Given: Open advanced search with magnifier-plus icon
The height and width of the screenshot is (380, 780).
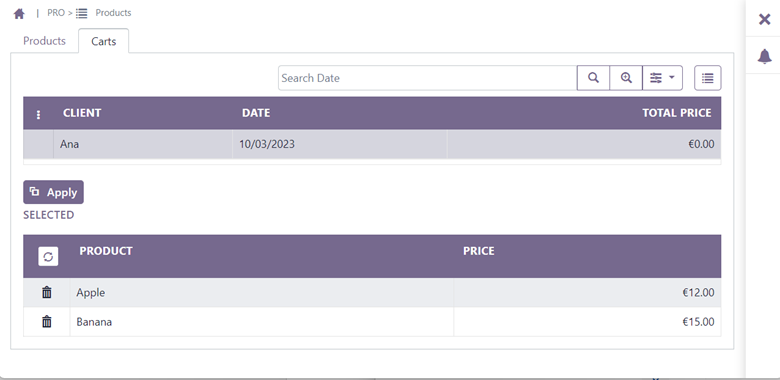Looking at the screenshot, I should click(626, 78).
